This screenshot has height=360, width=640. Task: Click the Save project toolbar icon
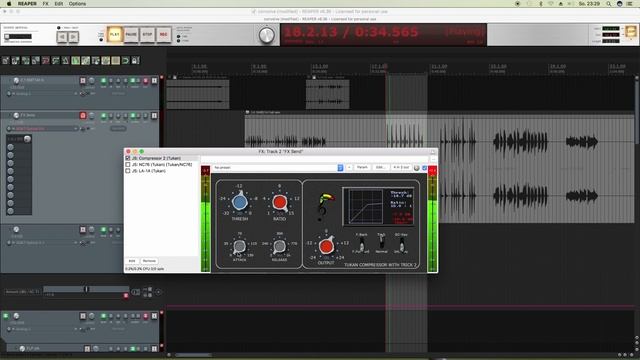pos(26,61)
